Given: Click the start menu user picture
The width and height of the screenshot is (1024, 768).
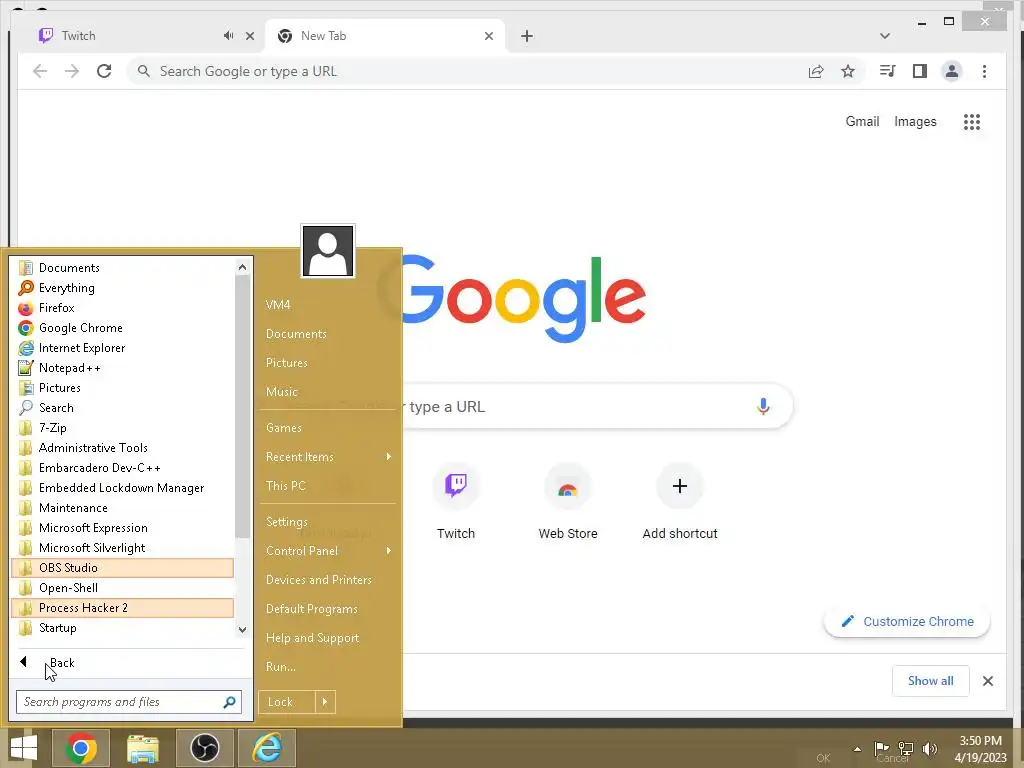Looking at the screenshot, I should click(x=328, y=251).
